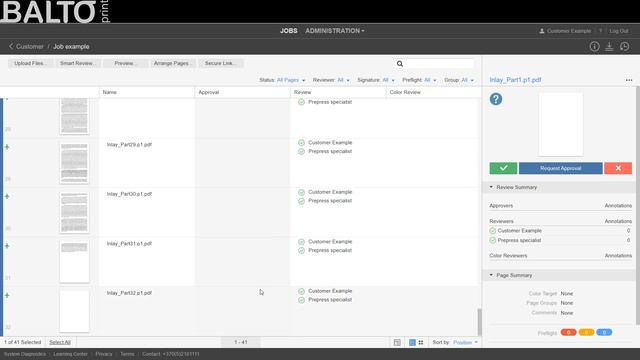This screenshot has width=640, height=360.
Task: Open the Administration menu
Action: pyautogui.click(x=335, y=31)
